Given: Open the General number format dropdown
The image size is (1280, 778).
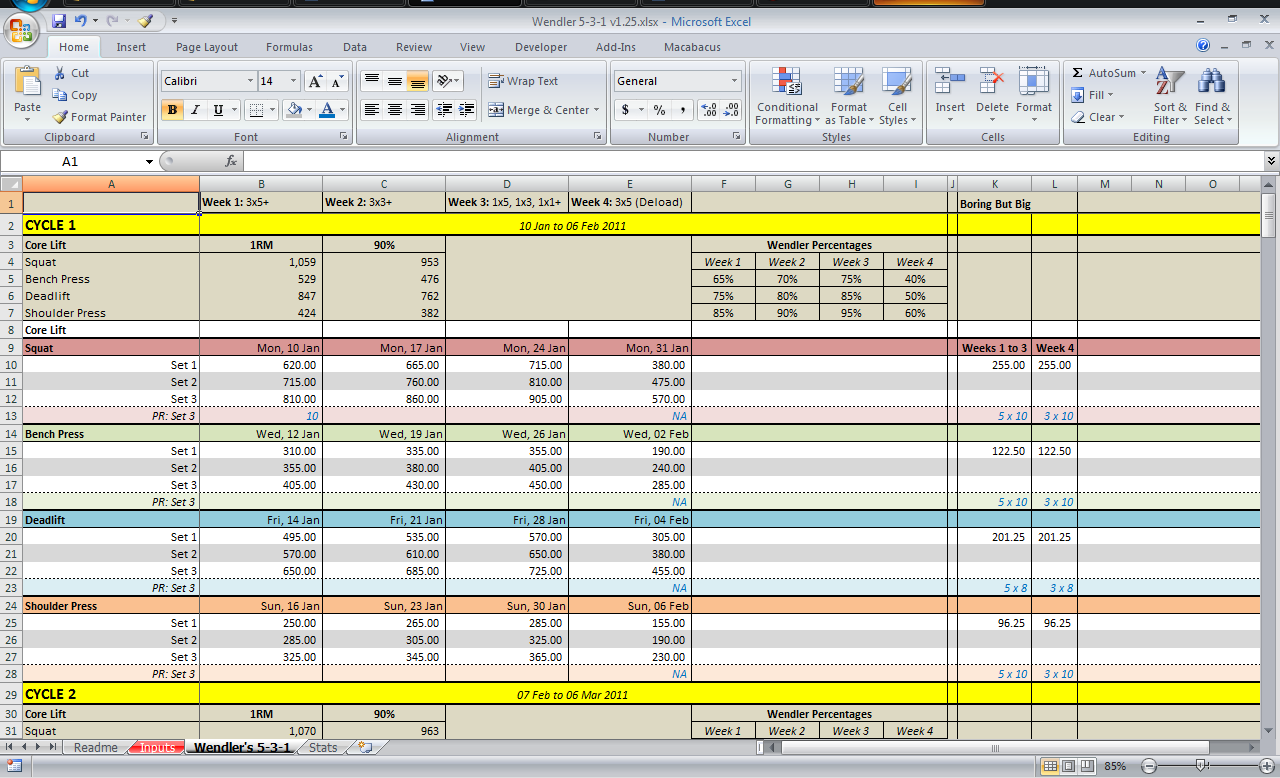Looking at the screenshot, I should [x=733, y=81].
